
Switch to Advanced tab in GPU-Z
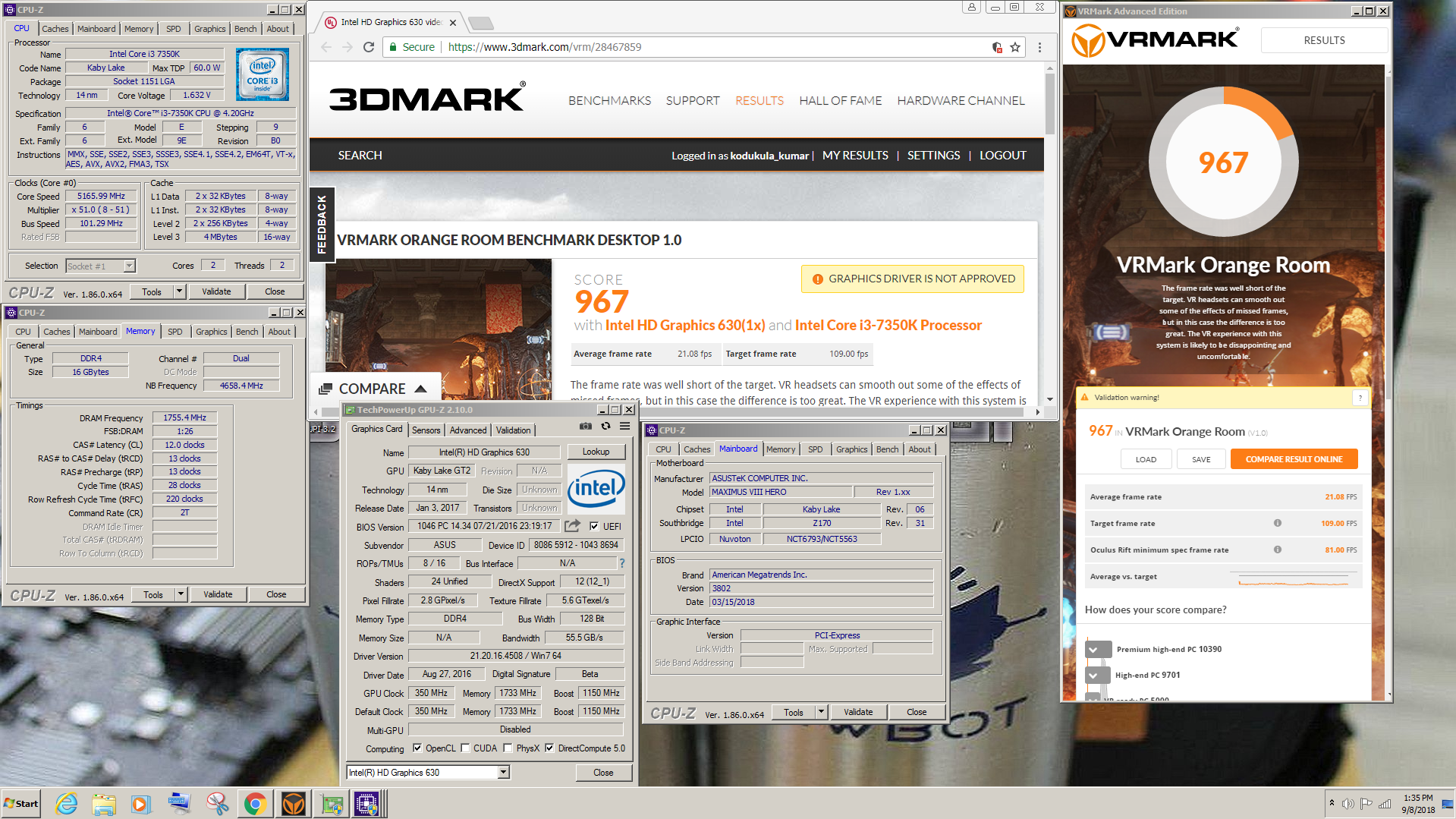pyautogui.click(x=468, y=430)
